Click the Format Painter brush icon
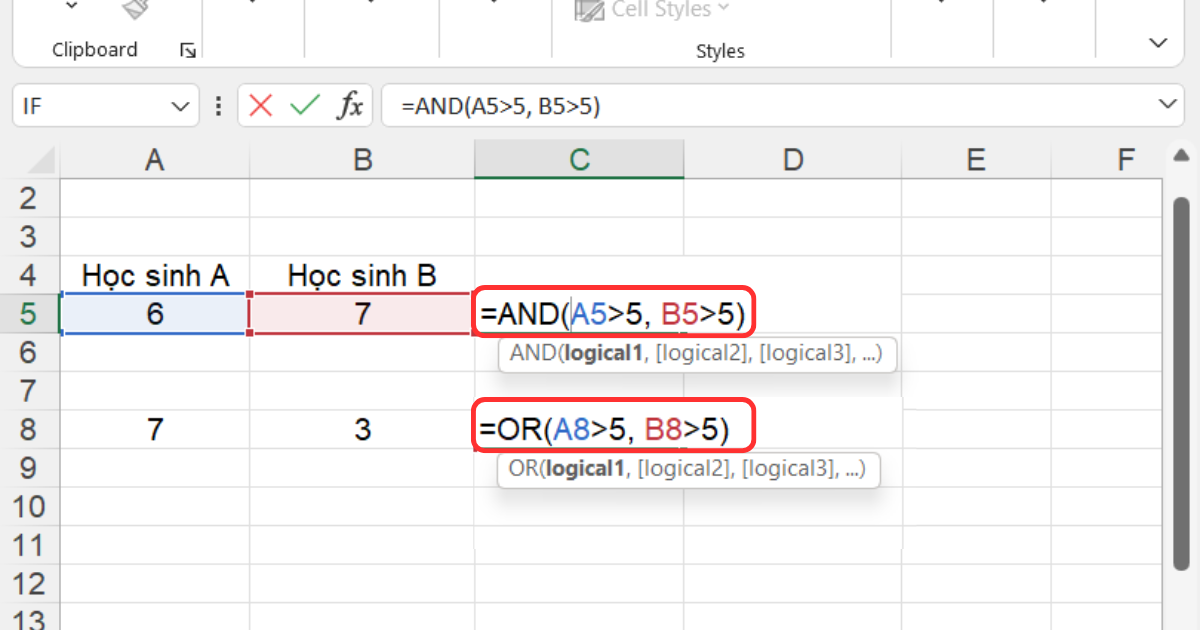The height and width of the screenshot is (630, 1200). (135, 10)
